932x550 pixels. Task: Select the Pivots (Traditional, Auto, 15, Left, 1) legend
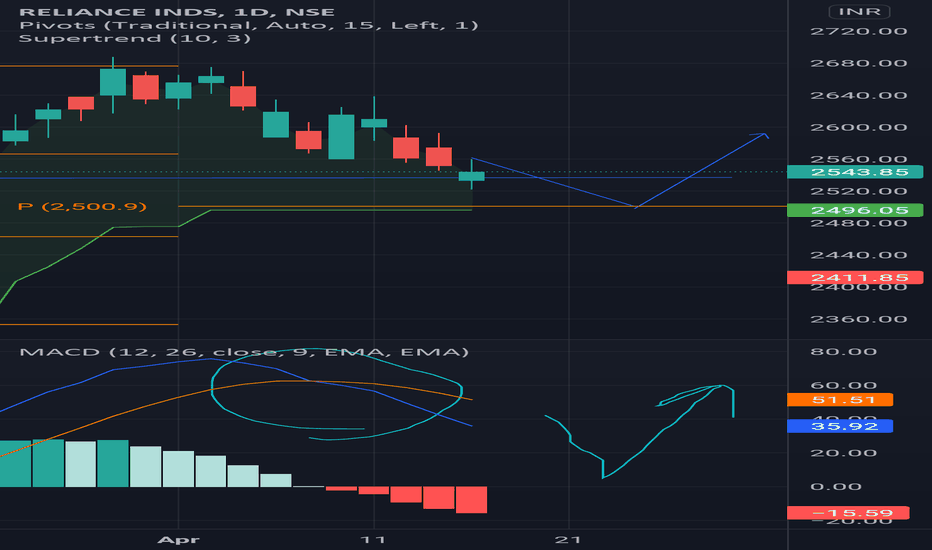coord(248,25)
